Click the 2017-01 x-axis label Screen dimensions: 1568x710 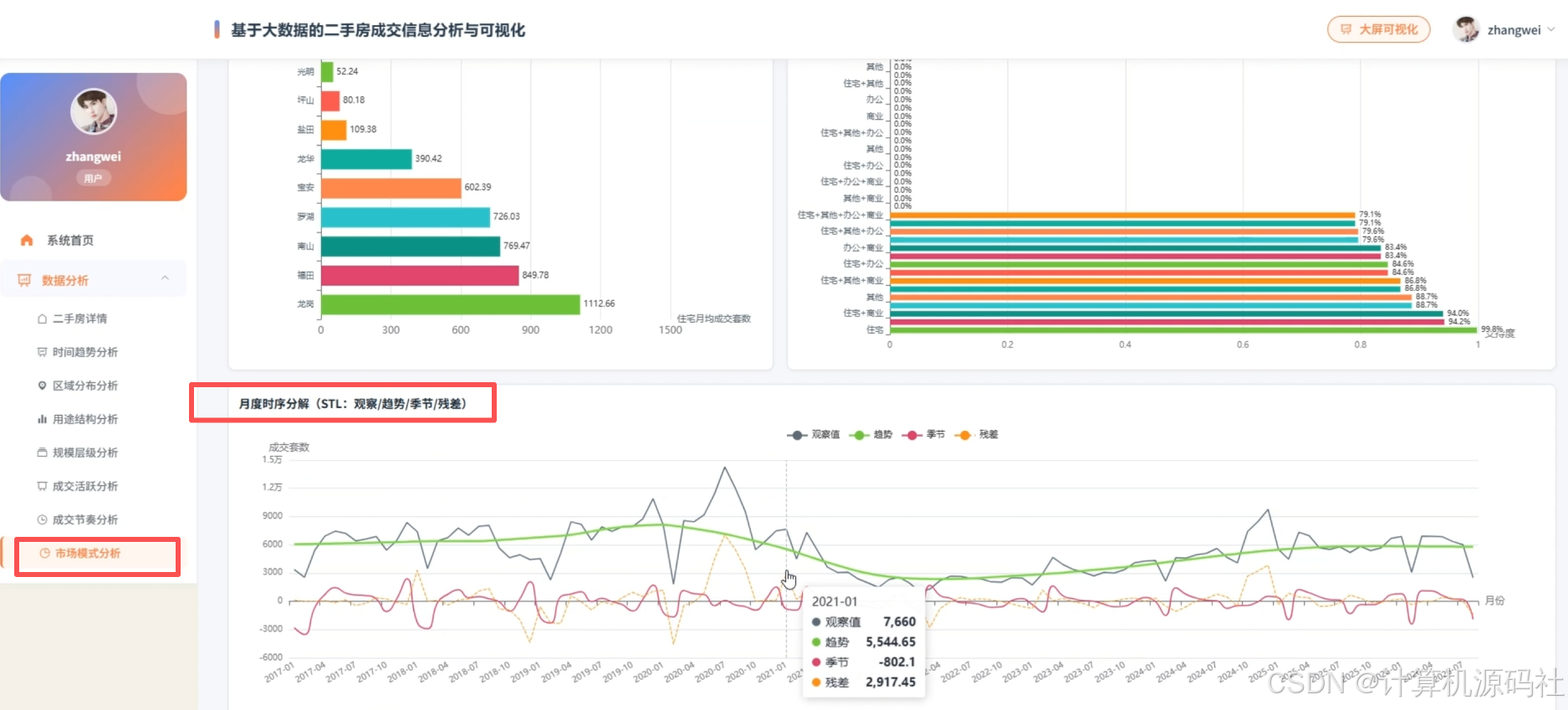[279, 672]
